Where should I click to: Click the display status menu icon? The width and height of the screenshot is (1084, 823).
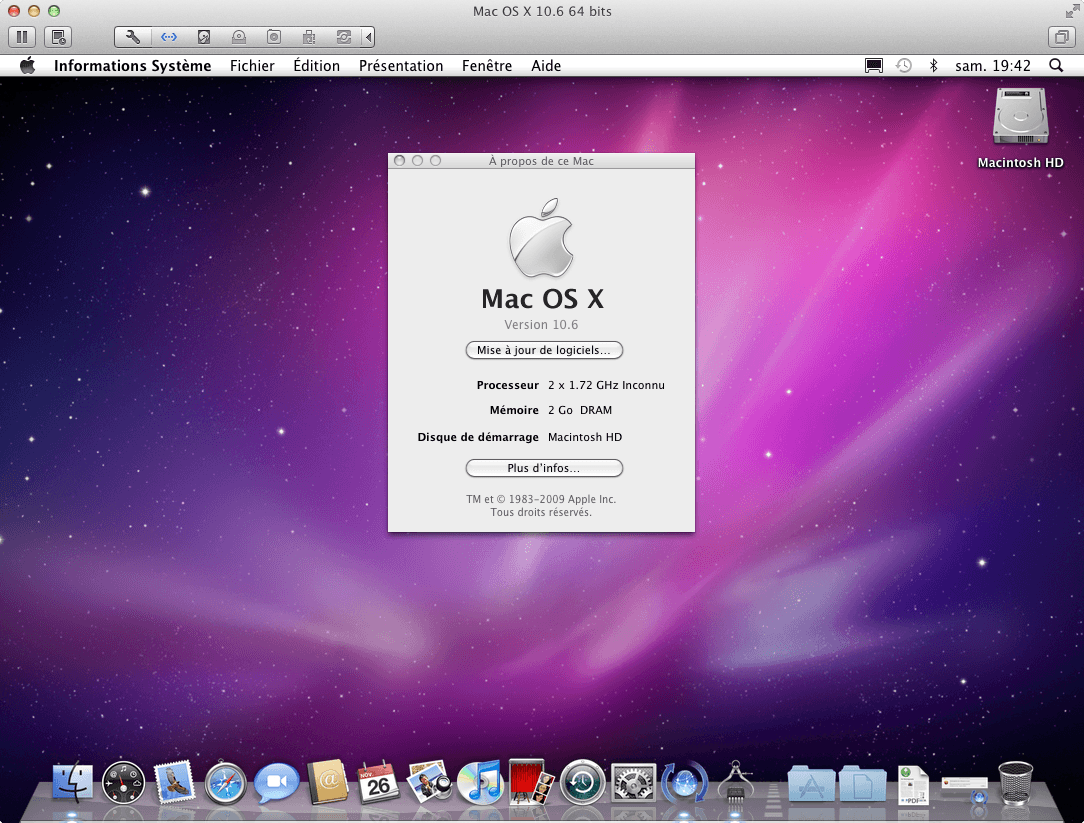(874, 66)
